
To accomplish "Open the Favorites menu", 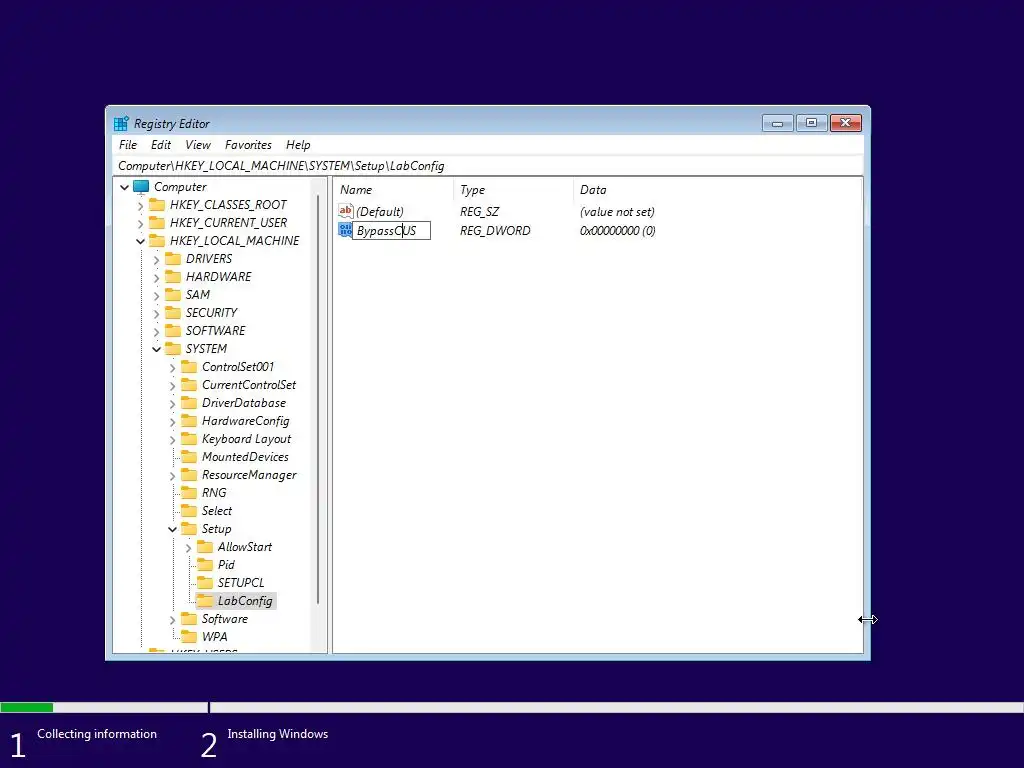I will 248,145.
